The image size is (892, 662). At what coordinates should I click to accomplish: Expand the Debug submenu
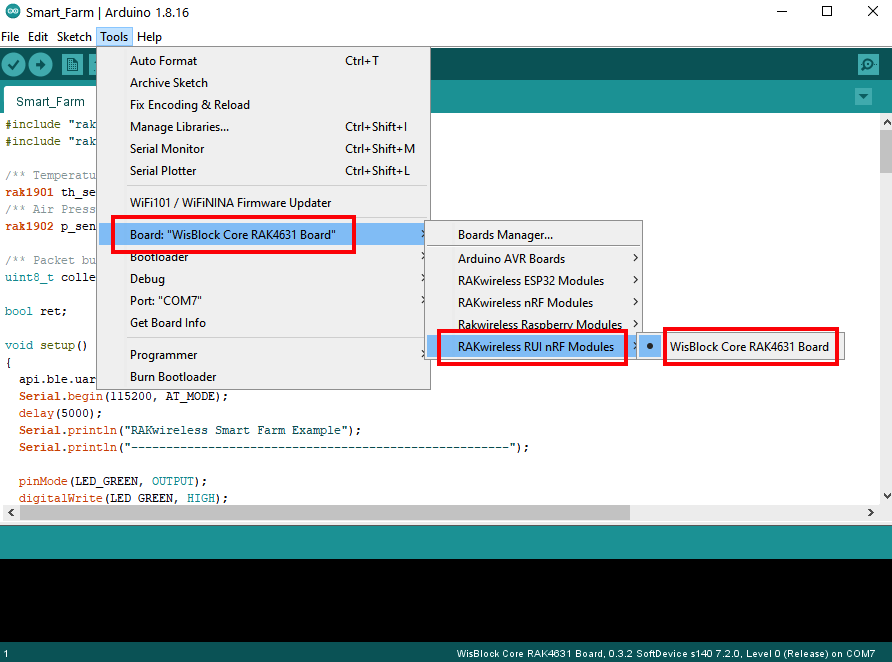tap(262, 279)
